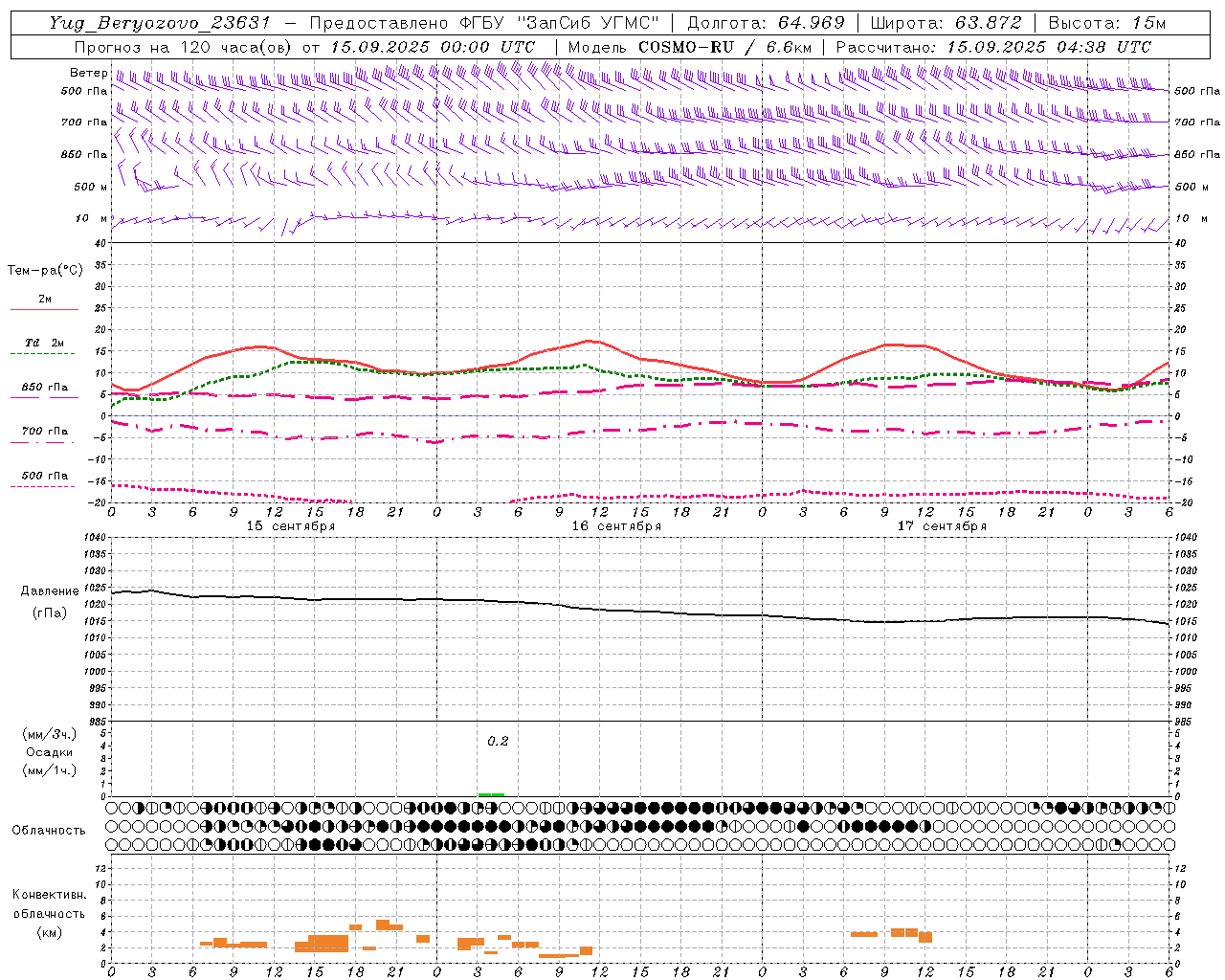This screenshot has width=1225, height=980.
Task: Click the date label 17 сентября
Action: [x=942, y=526]
